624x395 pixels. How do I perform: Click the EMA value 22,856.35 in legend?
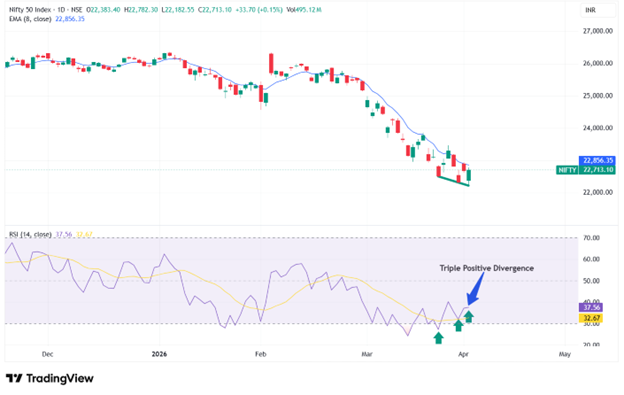coord(70,19)
